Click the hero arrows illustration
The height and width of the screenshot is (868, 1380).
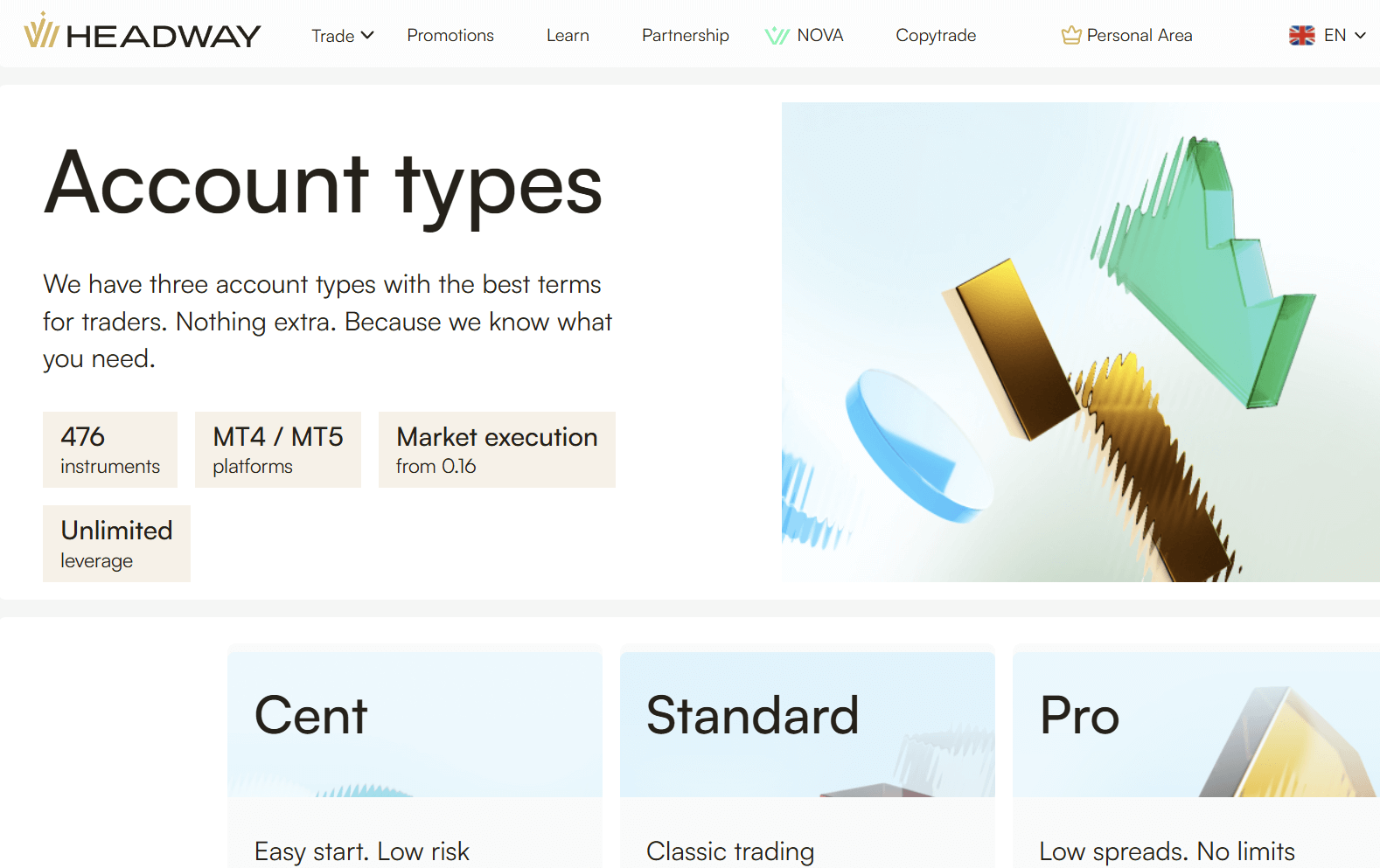point(1081,342)
